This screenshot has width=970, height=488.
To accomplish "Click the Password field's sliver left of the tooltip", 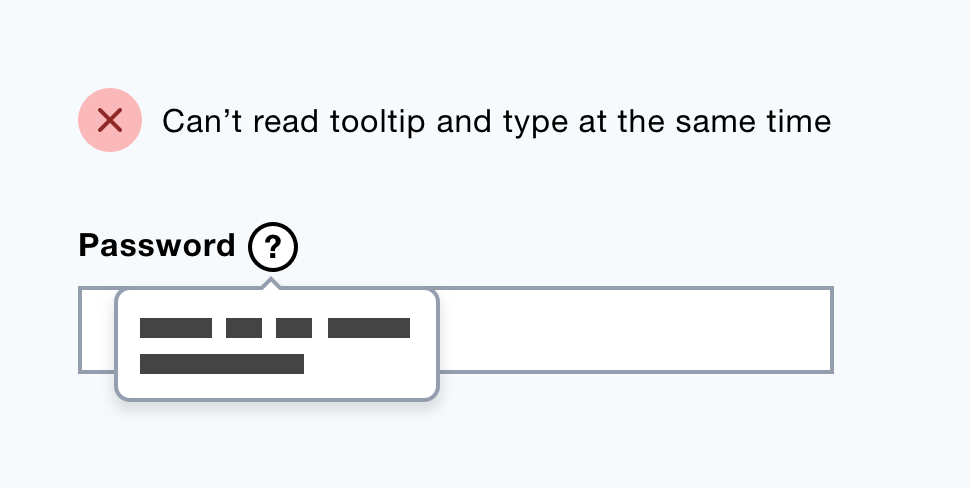I will click(97, 331).
